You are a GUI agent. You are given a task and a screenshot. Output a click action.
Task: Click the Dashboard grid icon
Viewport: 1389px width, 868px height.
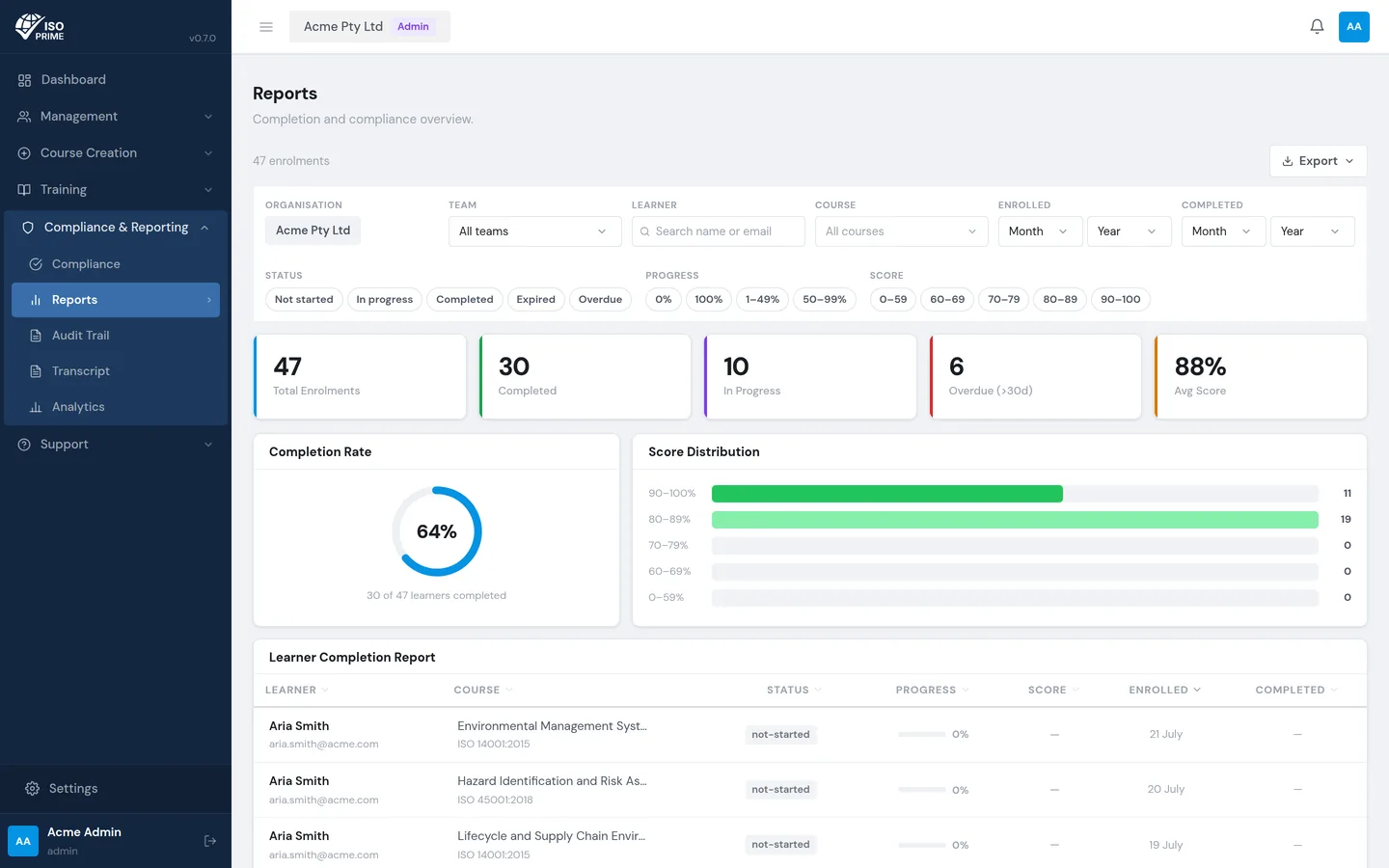(x=25, y=80)
